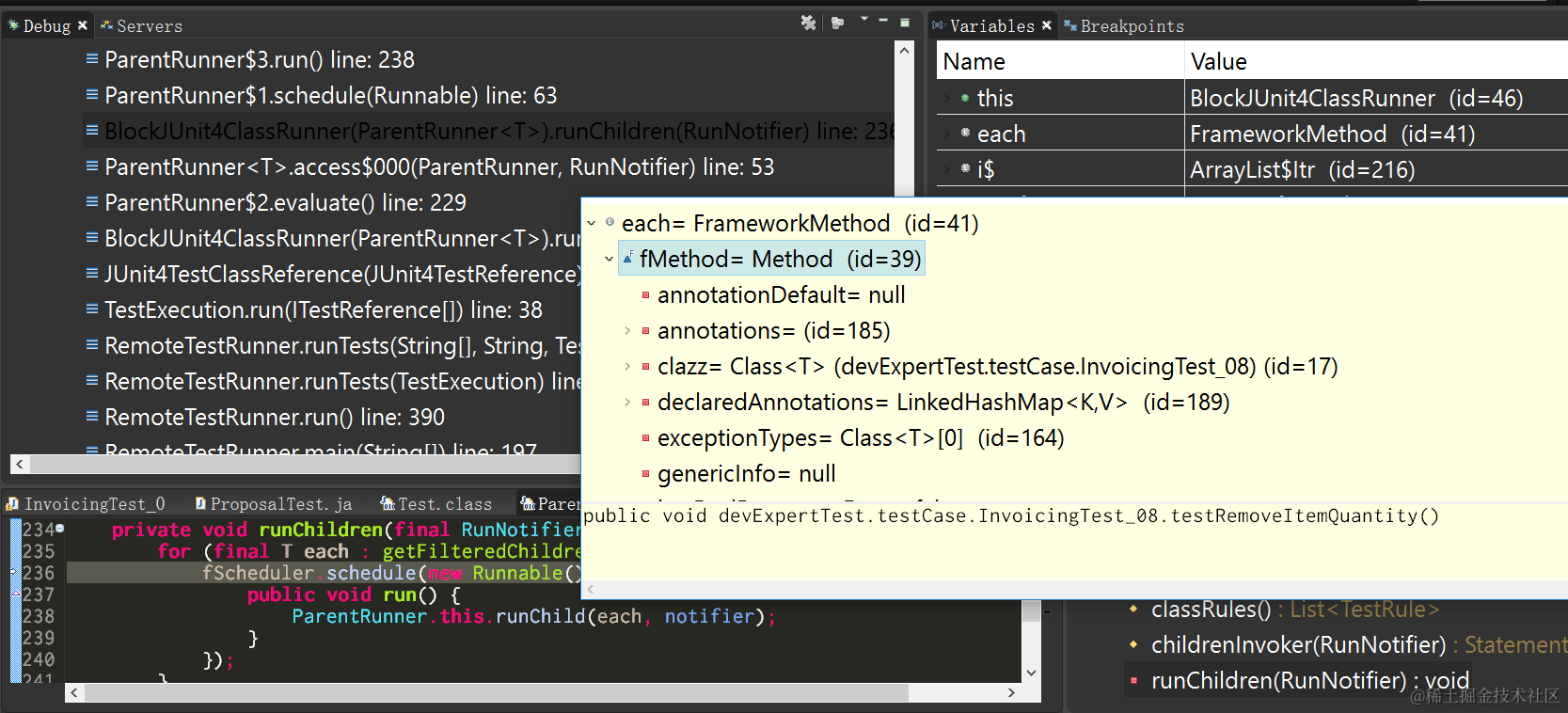1568x713 pixels.
Task: Select the 'this' variable name
Action: coord(995,98)
